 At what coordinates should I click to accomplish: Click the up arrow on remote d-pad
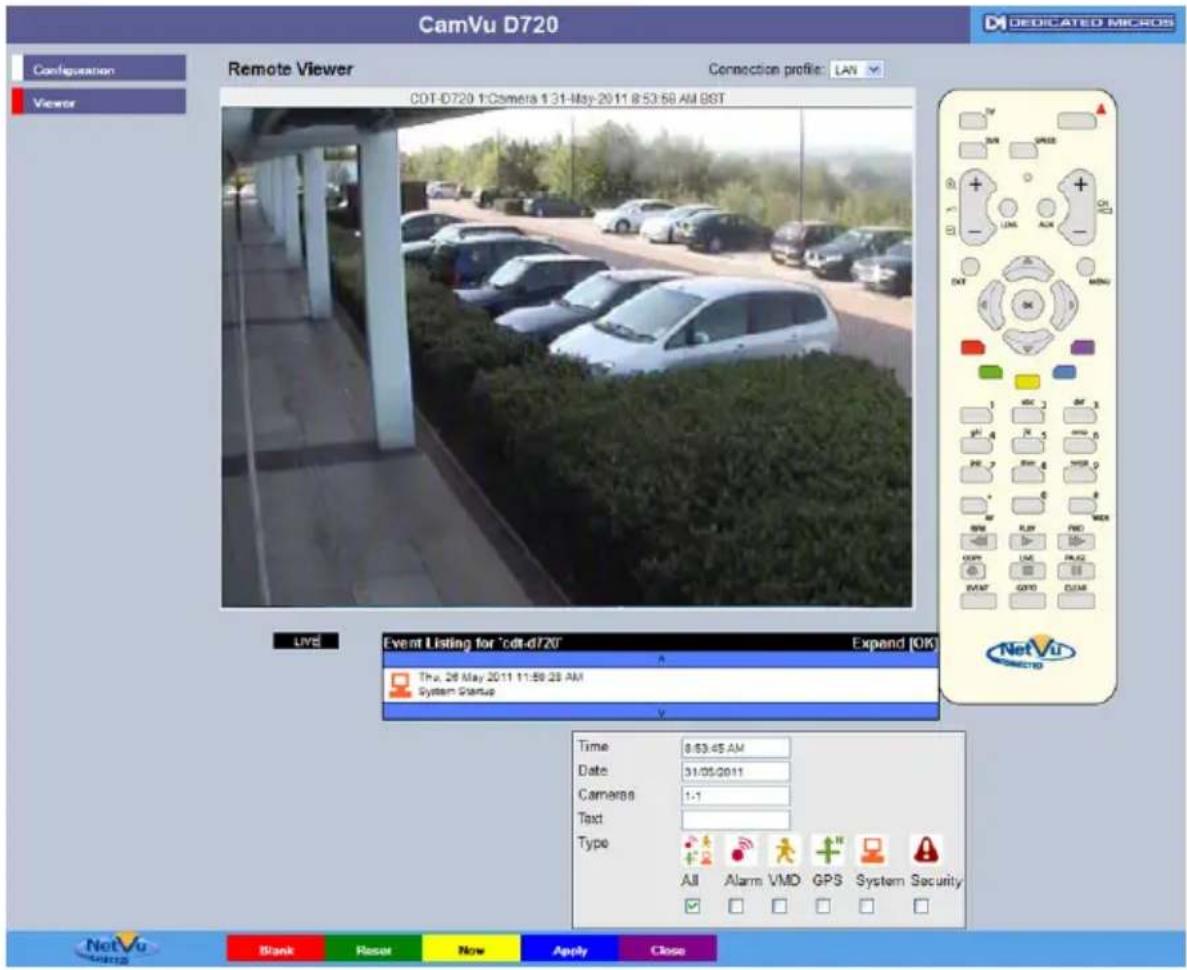point(1028,268)
